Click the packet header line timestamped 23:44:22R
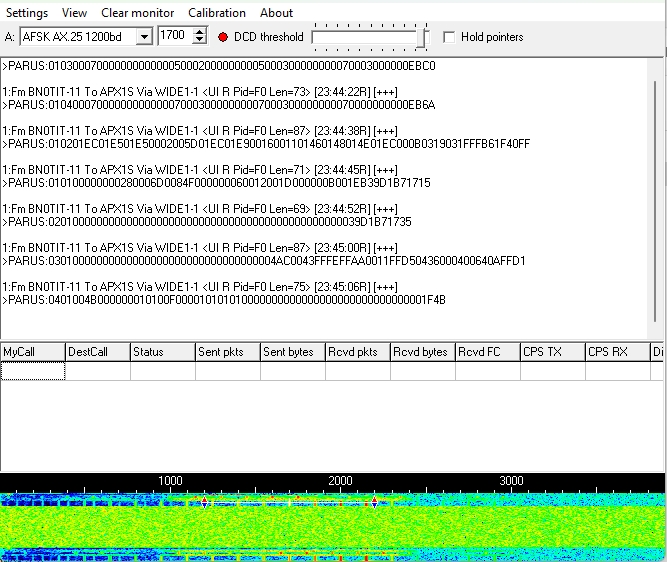The width and height of the screenshot is (667, 562). click(200, 92)
